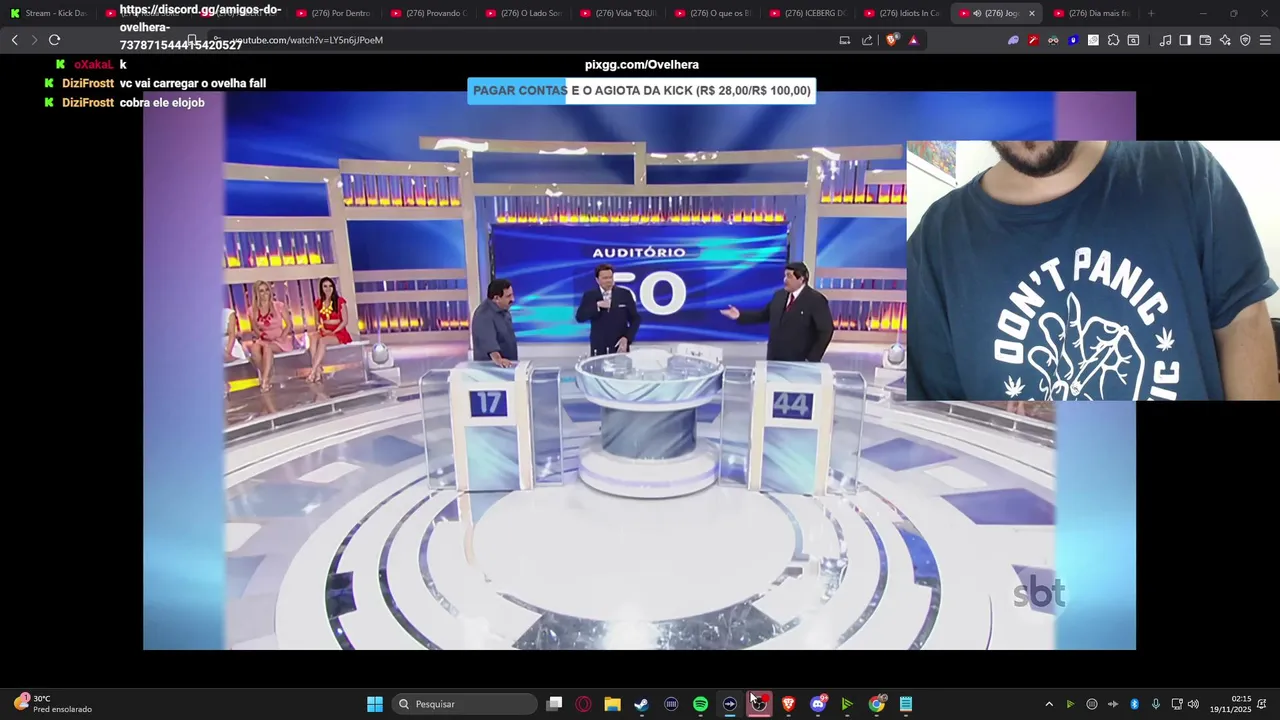Viewport: 1280px width, 720px height.
Task: Switch to the (276) O Lado Sombrio tab
Action: 524,13
